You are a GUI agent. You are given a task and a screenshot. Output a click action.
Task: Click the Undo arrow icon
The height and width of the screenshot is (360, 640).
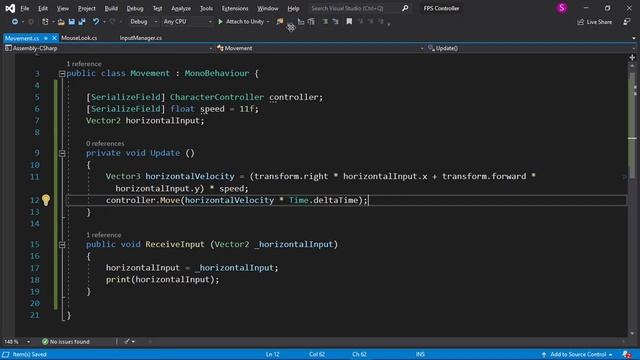pyautogui.click(x=96, y=22)
